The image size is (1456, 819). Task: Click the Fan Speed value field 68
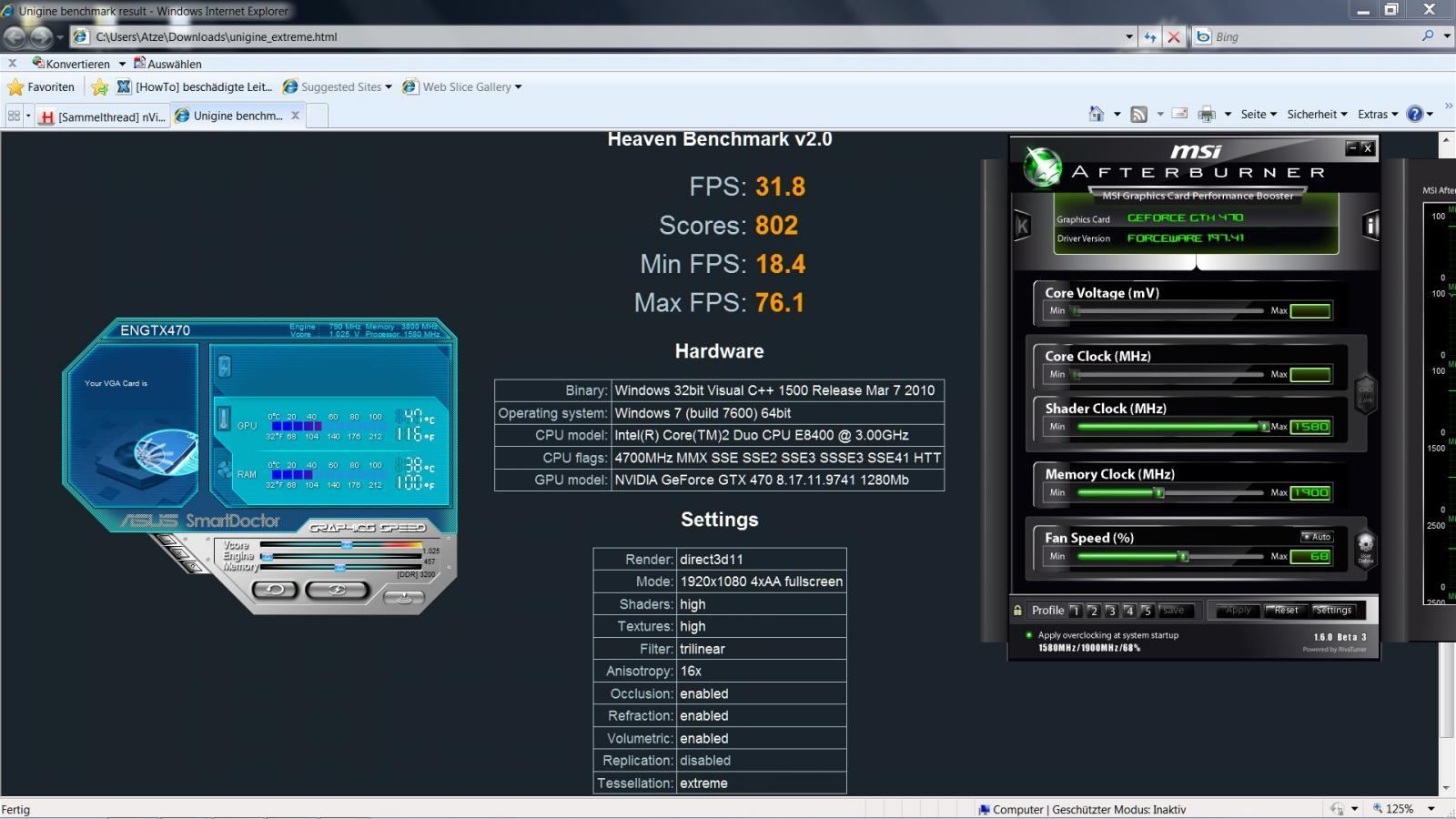pyautogui.click(x=1310, y=556)
